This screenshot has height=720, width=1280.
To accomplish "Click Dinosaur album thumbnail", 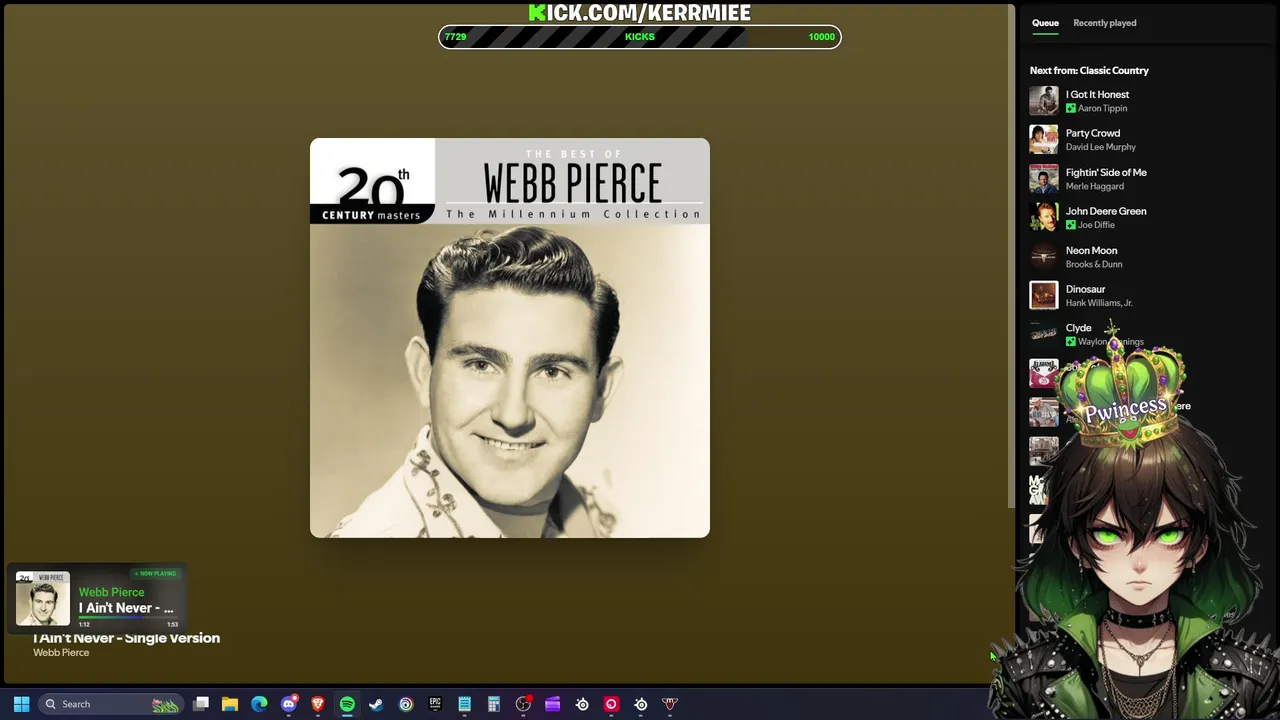I will click(1044, 295).
